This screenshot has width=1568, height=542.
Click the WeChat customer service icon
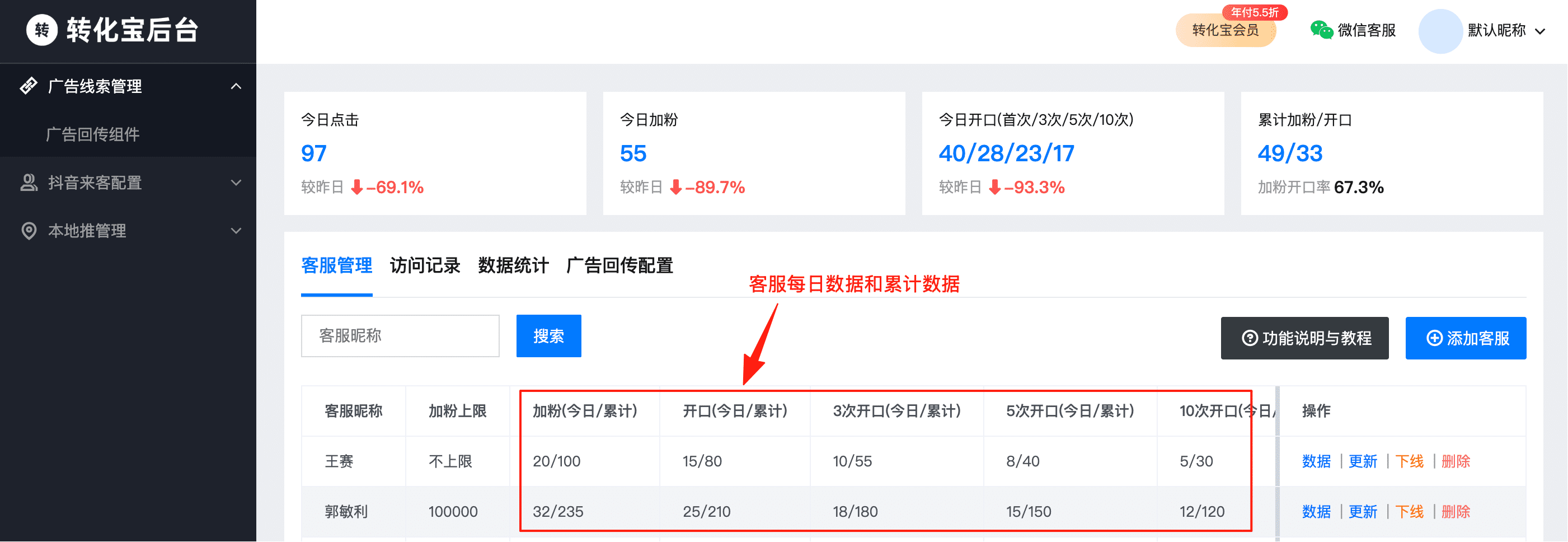1321,30
